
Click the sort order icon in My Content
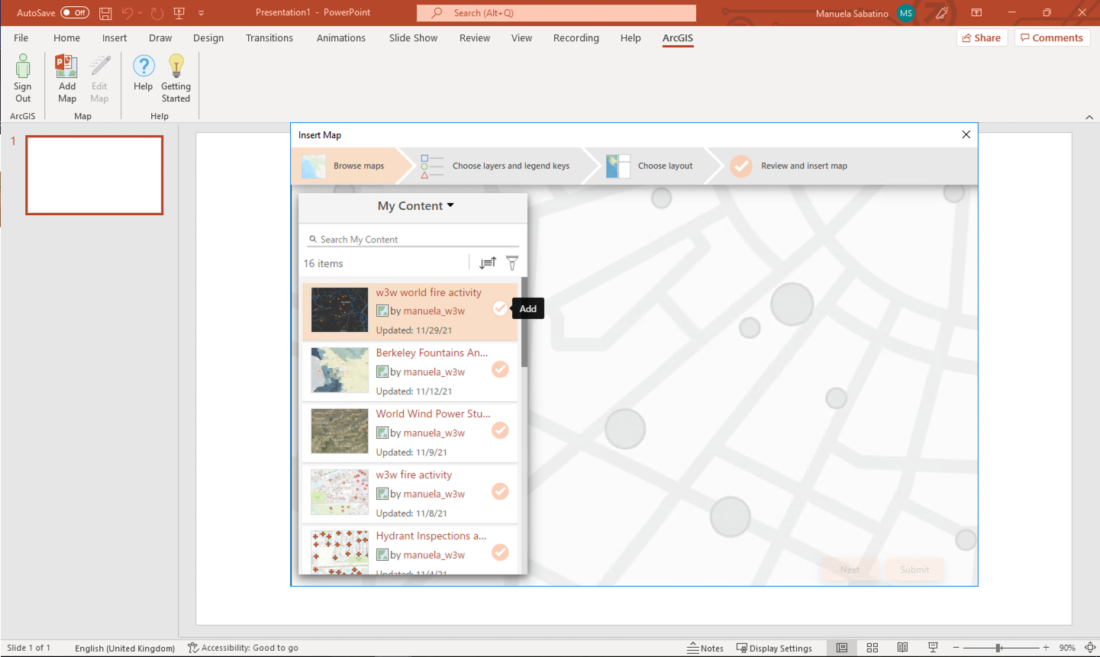488,263
